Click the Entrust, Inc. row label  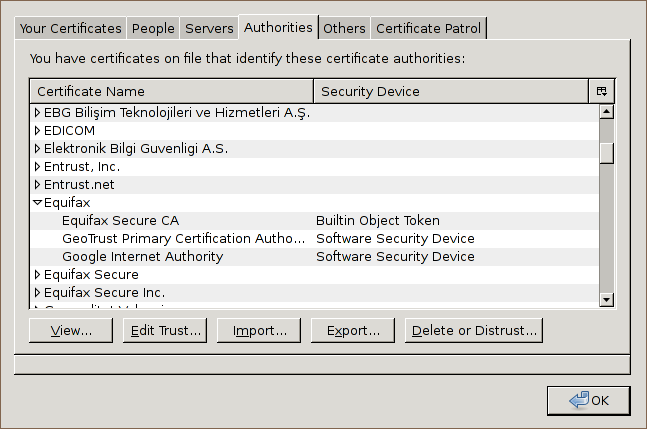[x=82, y=167]
